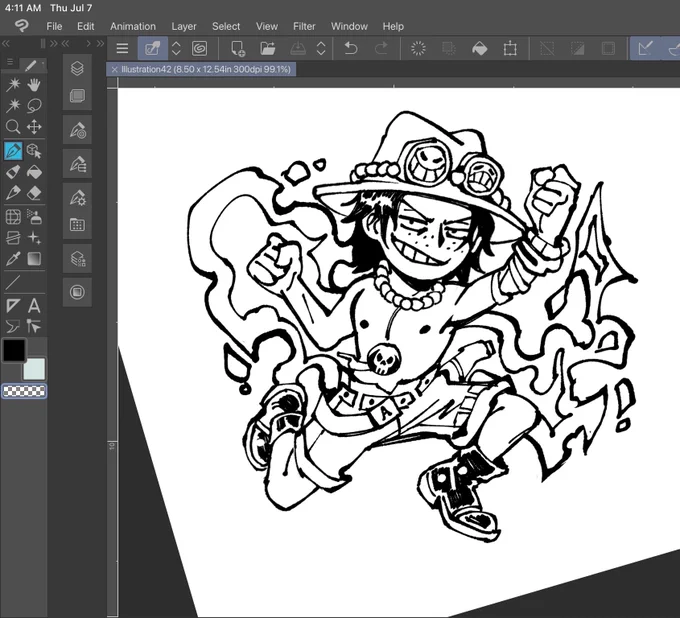Viewport: 680px width, 618px height.
Task: Select the highlighted Pen tool
Action: click(x=13, y=151)
